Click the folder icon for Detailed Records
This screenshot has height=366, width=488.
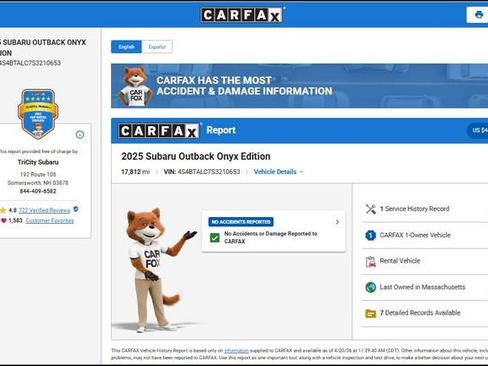(x=371, y=313)
